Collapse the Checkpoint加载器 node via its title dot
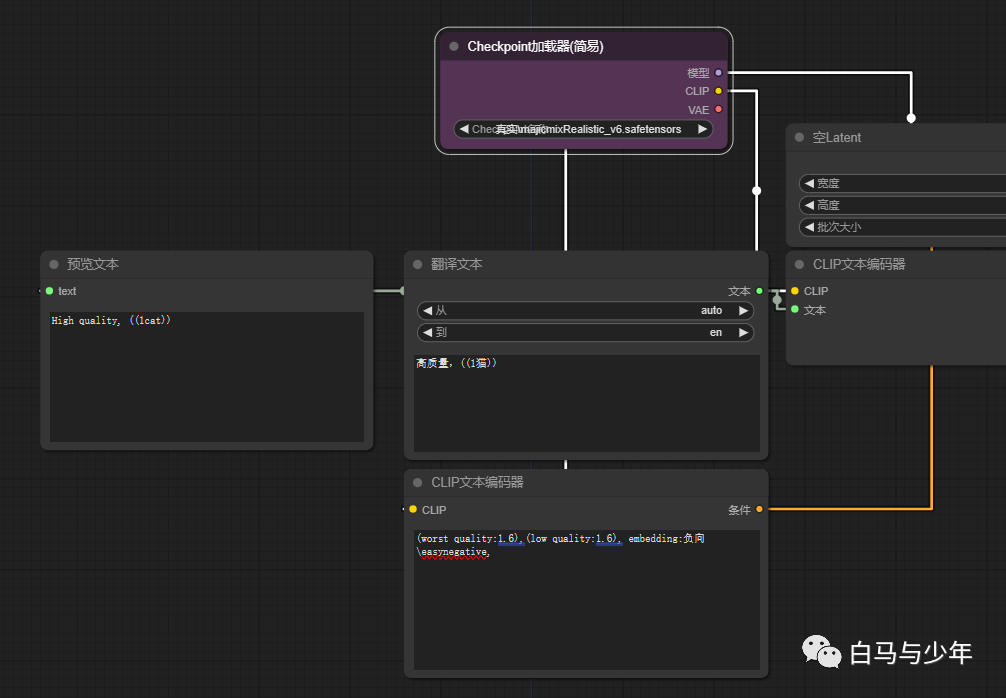The height and width of the screenshot is (698, 1006). tap(454, 46)
